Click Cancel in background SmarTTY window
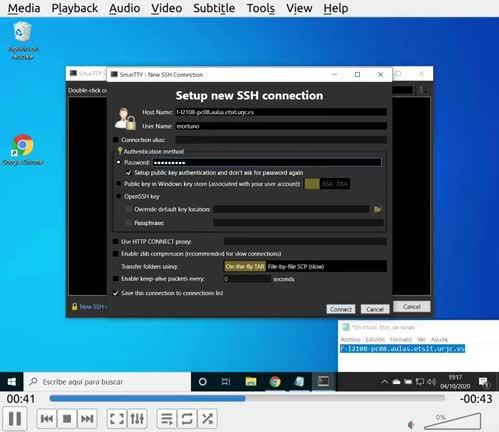This screenshot has width=499, height=432. (x=412, y=306)
